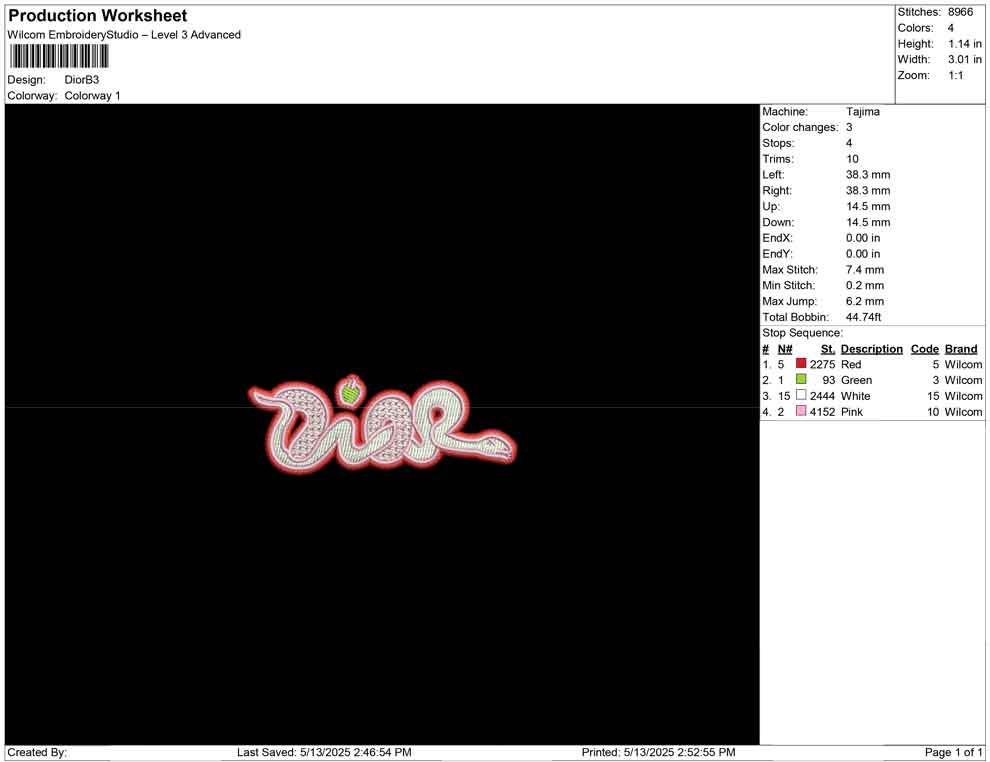Click the Red thread color swatch
Image resolution: width=990 pixels, height=762 pixels.
(801, 364)
